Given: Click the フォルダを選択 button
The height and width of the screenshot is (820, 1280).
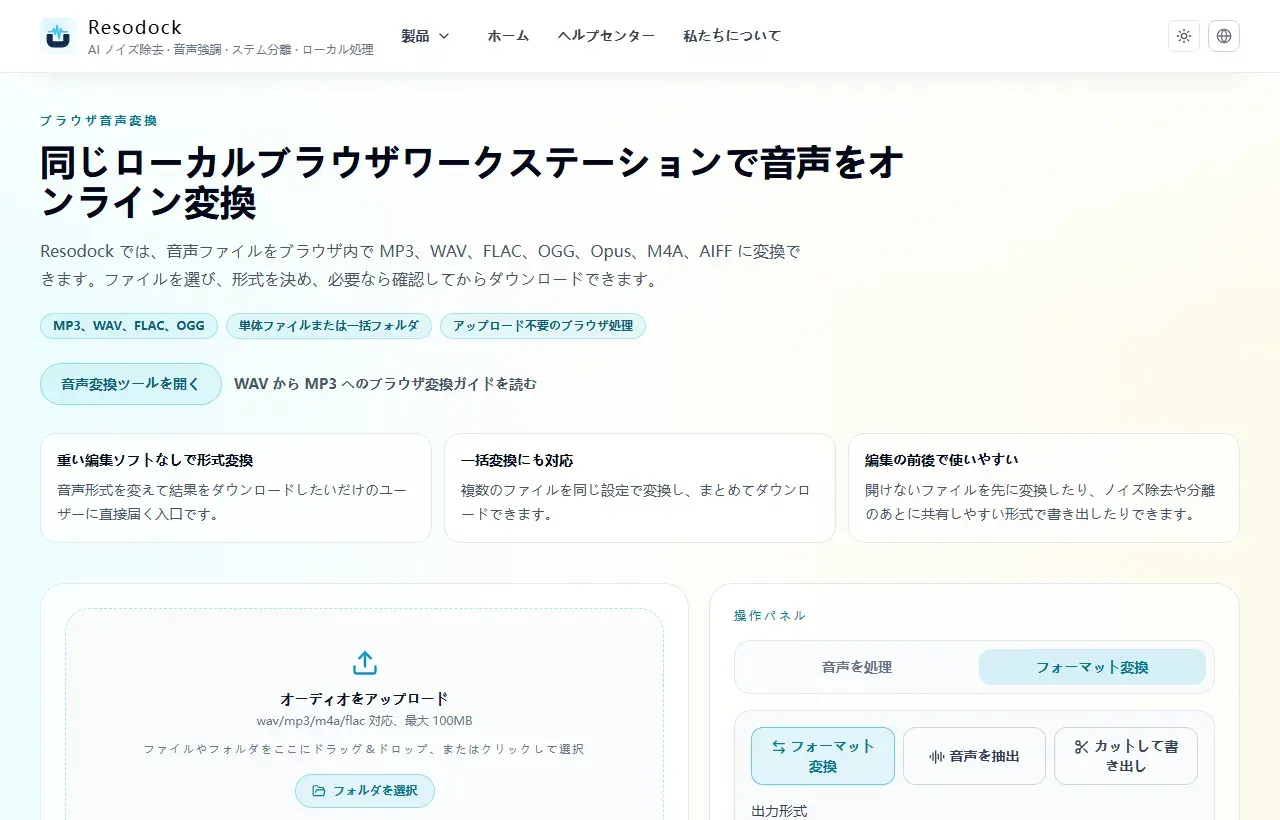Looking at the screenshot, I should tap(365, 791).
